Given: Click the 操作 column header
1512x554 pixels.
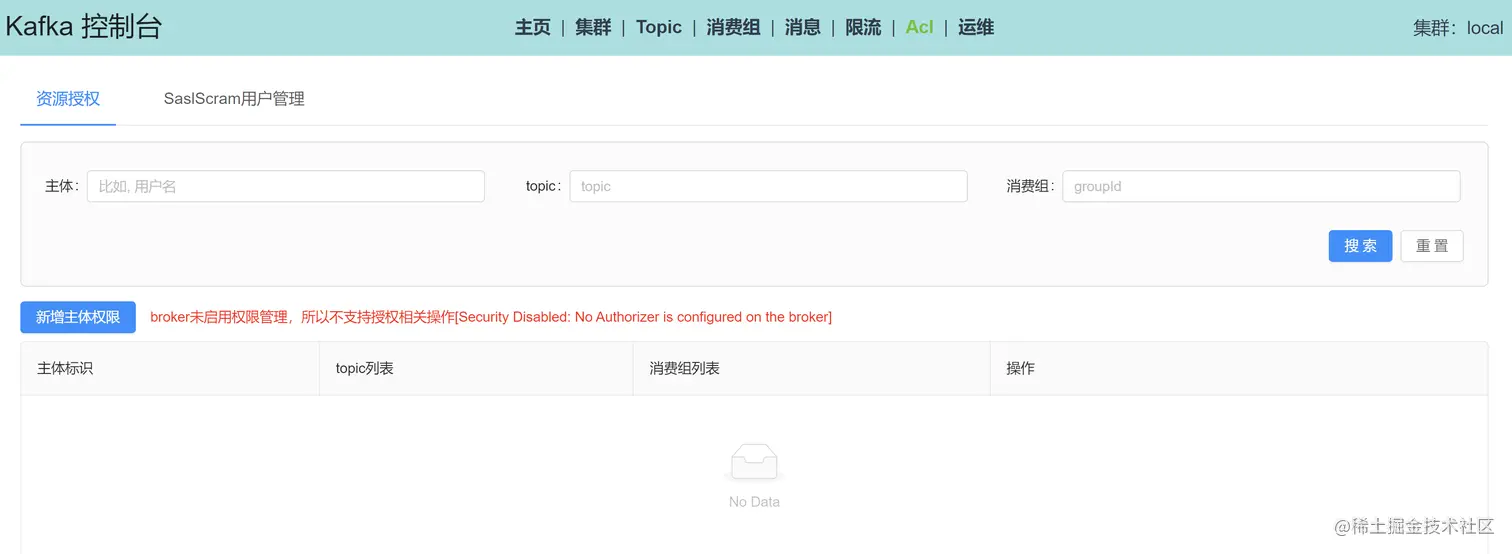Looking at the screenshot, I should pyautogui.click(x=1239, y=368).
